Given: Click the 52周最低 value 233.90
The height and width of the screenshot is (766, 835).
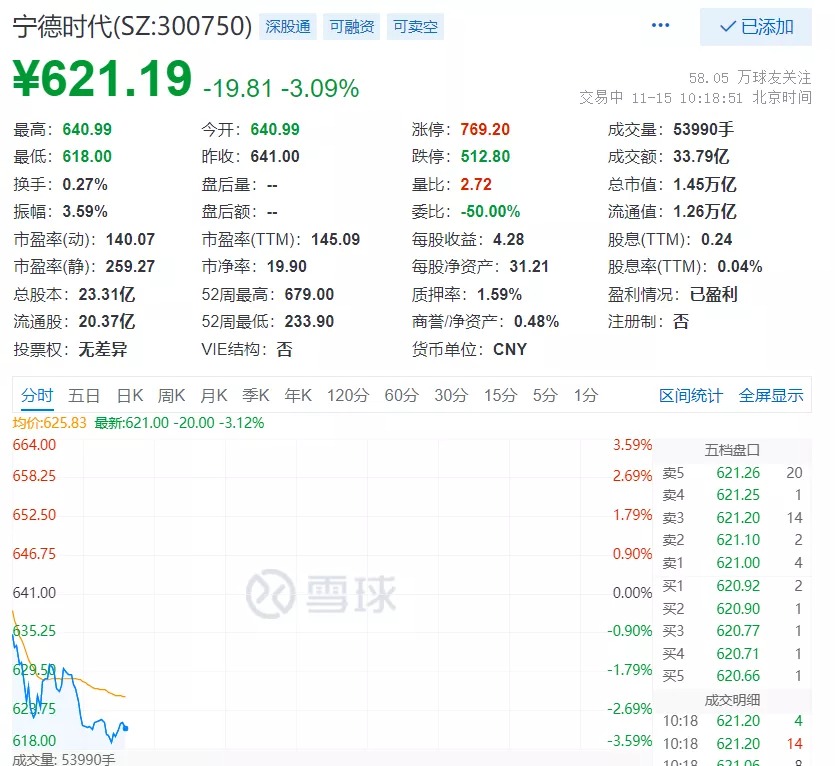Looking at the screenshot, I should 309,321.
